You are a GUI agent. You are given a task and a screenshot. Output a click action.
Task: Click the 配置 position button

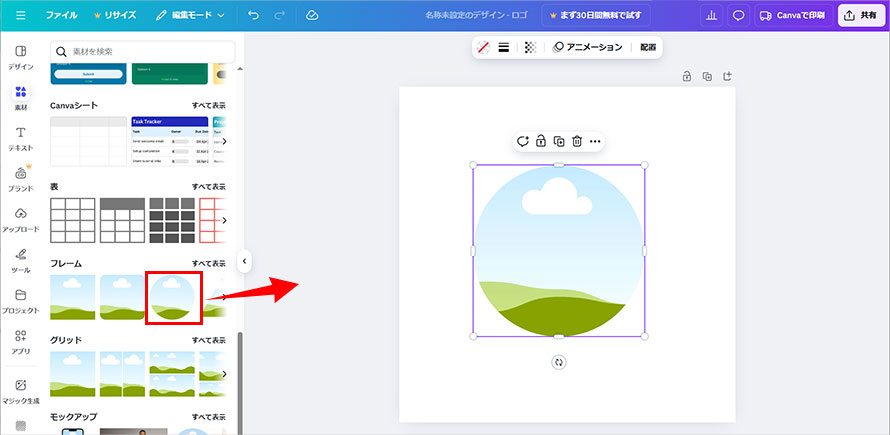(x=648, y=48)
